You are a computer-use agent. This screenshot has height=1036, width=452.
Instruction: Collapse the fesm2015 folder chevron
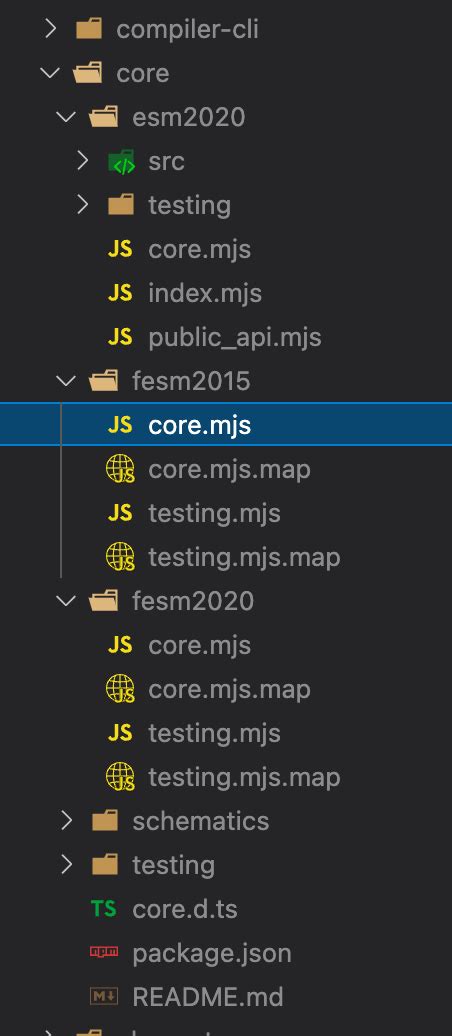click(x=66, y=381)
